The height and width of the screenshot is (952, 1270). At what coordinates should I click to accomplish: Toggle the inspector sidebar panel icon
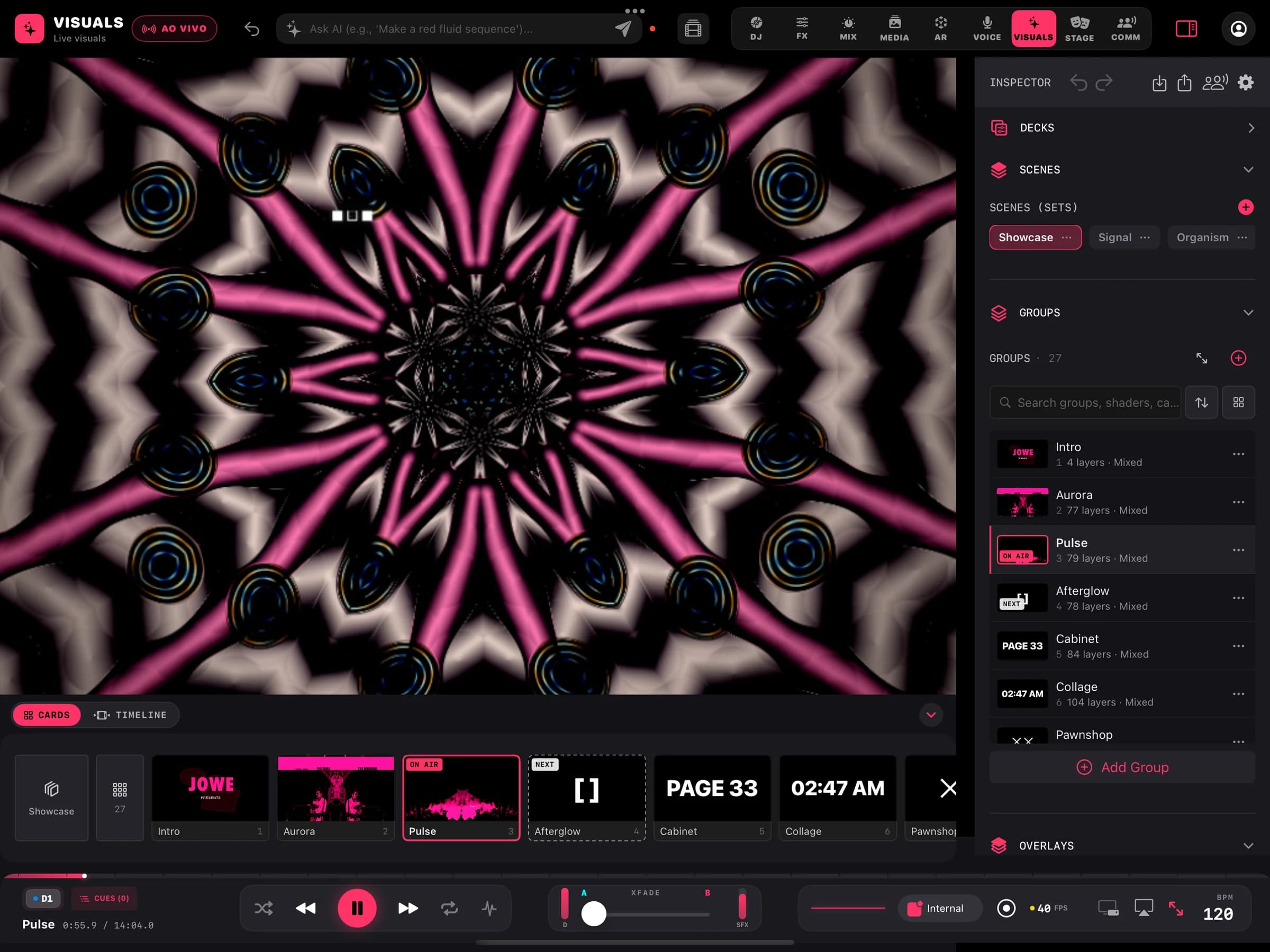tap(1186, 29)
